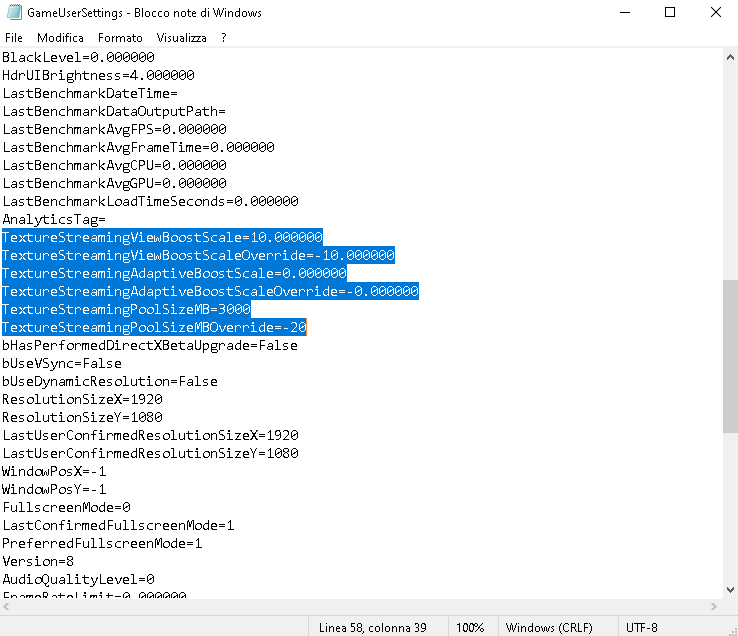
Task: Click the scroll down arrow of the vertical scrollbar
Action: pos(729,589)
